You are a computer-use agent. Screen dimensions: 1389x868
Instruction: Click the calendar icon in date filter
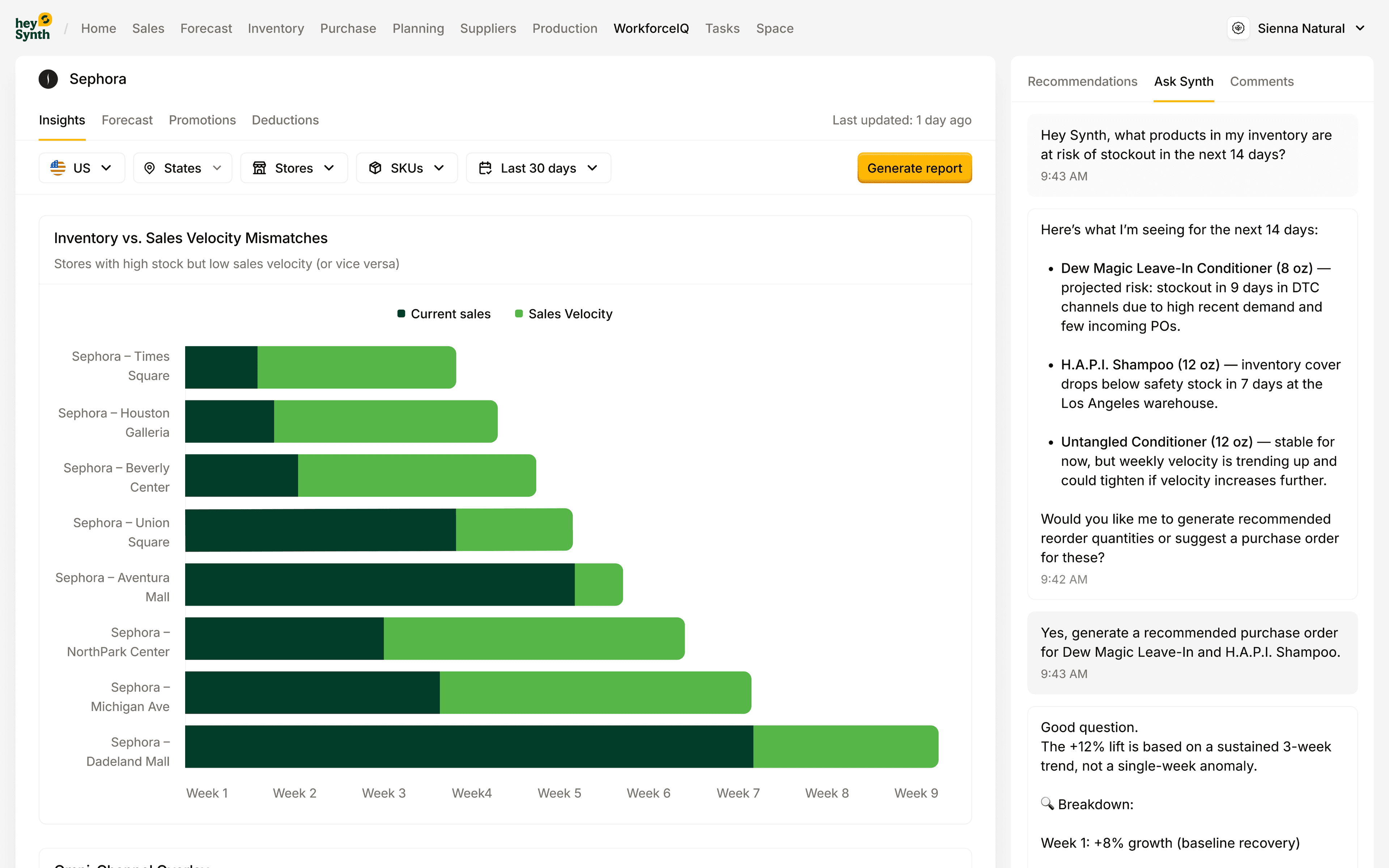[485, 167]
